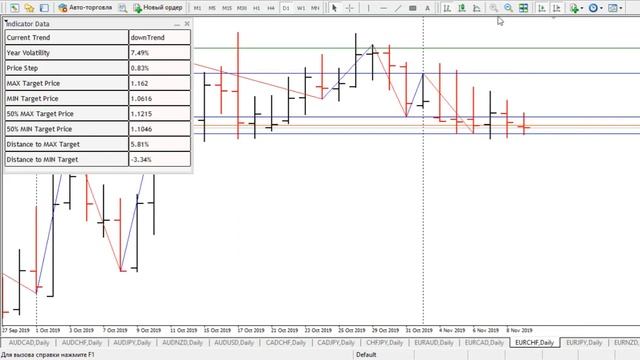Open the AUDJPY,Daily chart tab

click(x=132, y=342)
